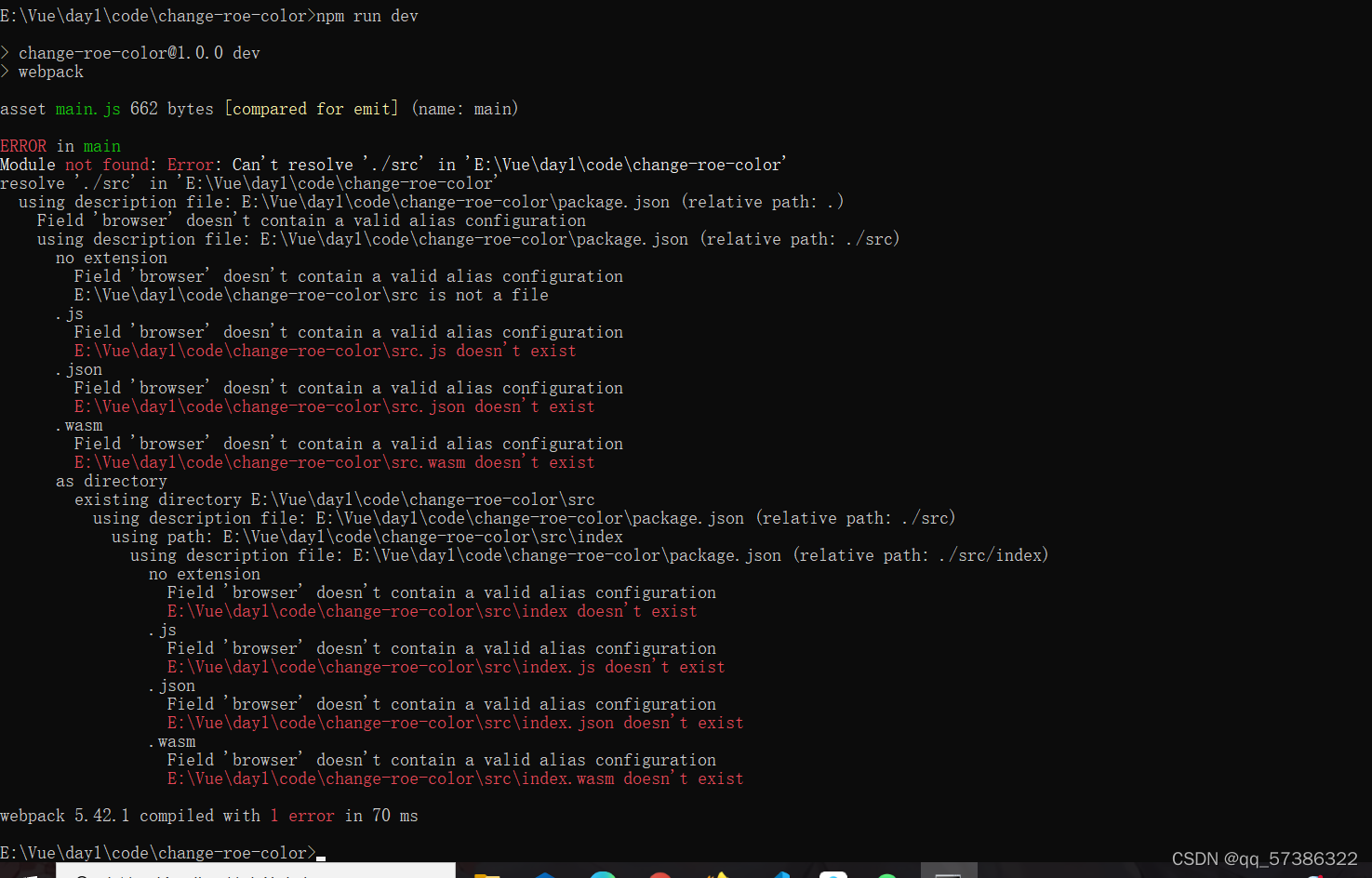The width and height of the screenshot is (1372, 878).
Task: Click the red "src\index doesn't exist" line
Action: pos(433,611)
